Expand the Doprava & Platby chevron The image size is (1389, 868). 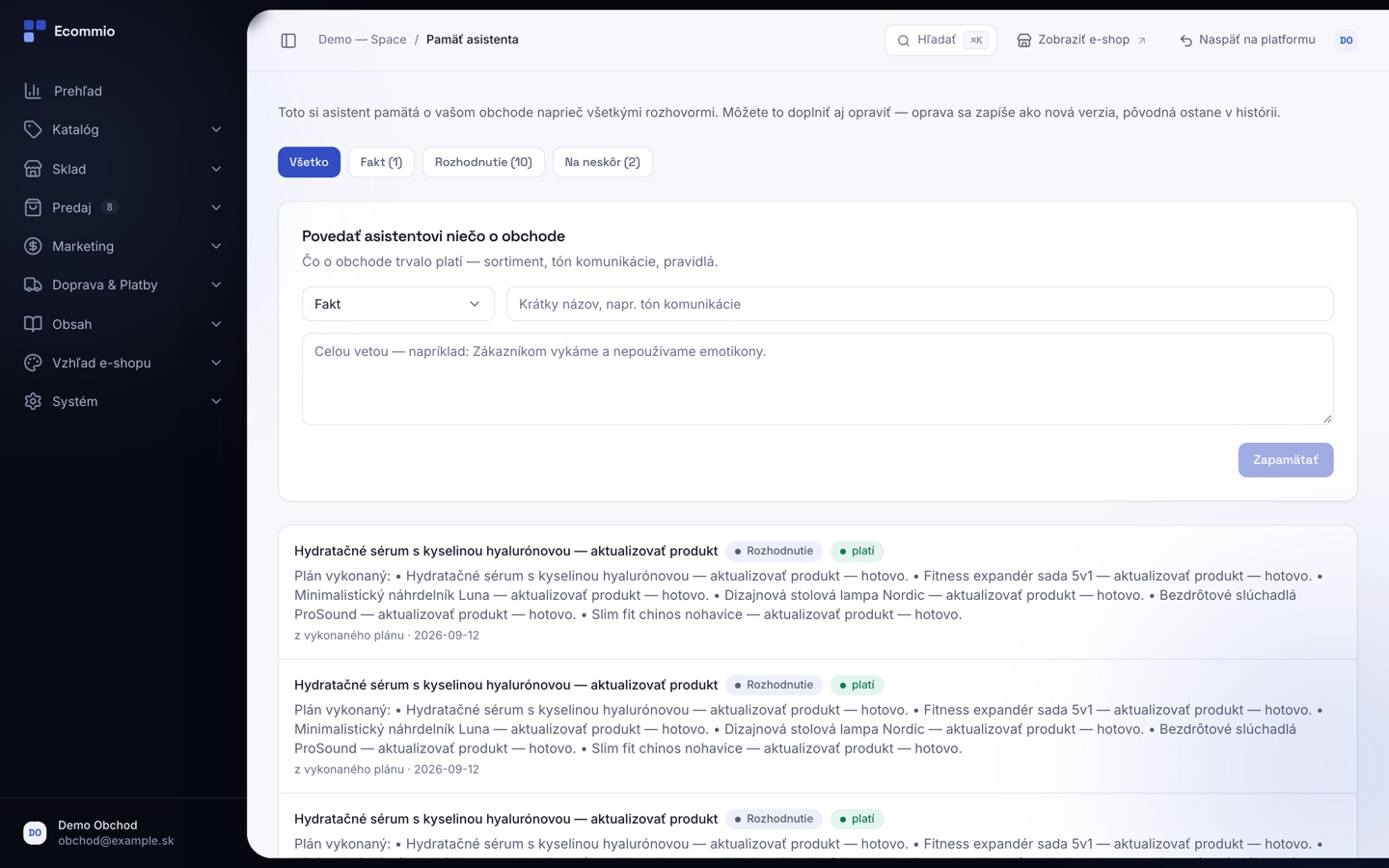(216, 285)
